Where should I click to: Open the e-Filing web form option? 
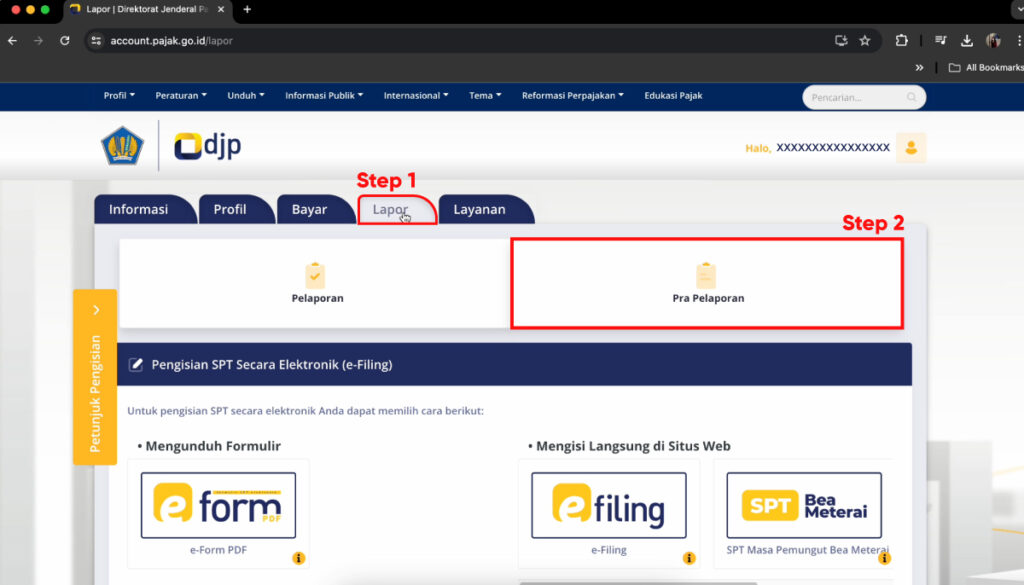[x=608, y=506]
